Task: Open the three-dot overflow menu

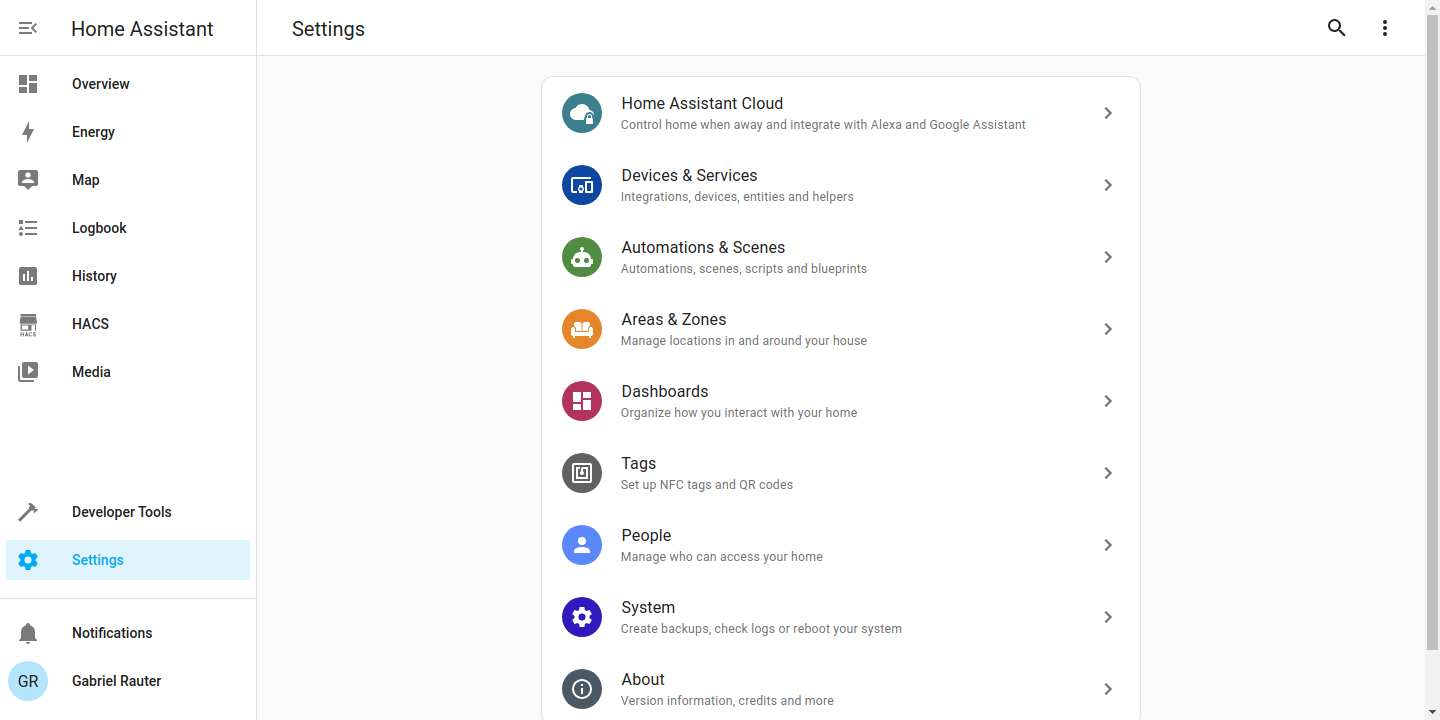Action: (1385, 28)
